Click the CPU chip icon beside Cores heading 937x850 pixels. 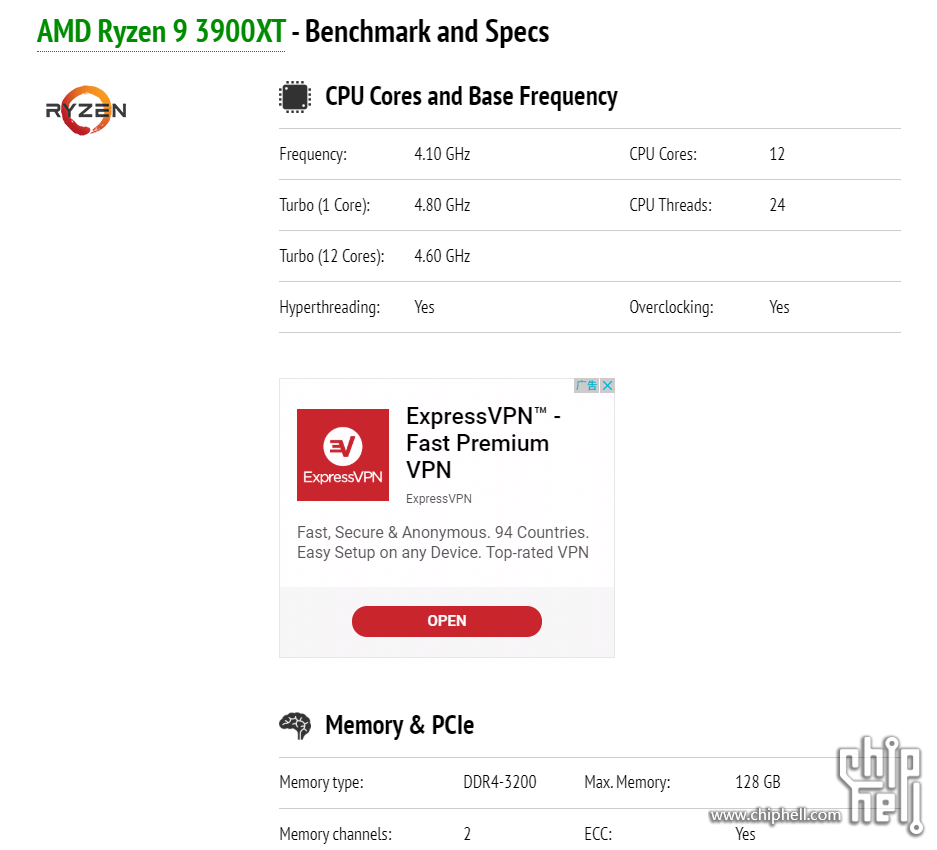click(295, 97)
